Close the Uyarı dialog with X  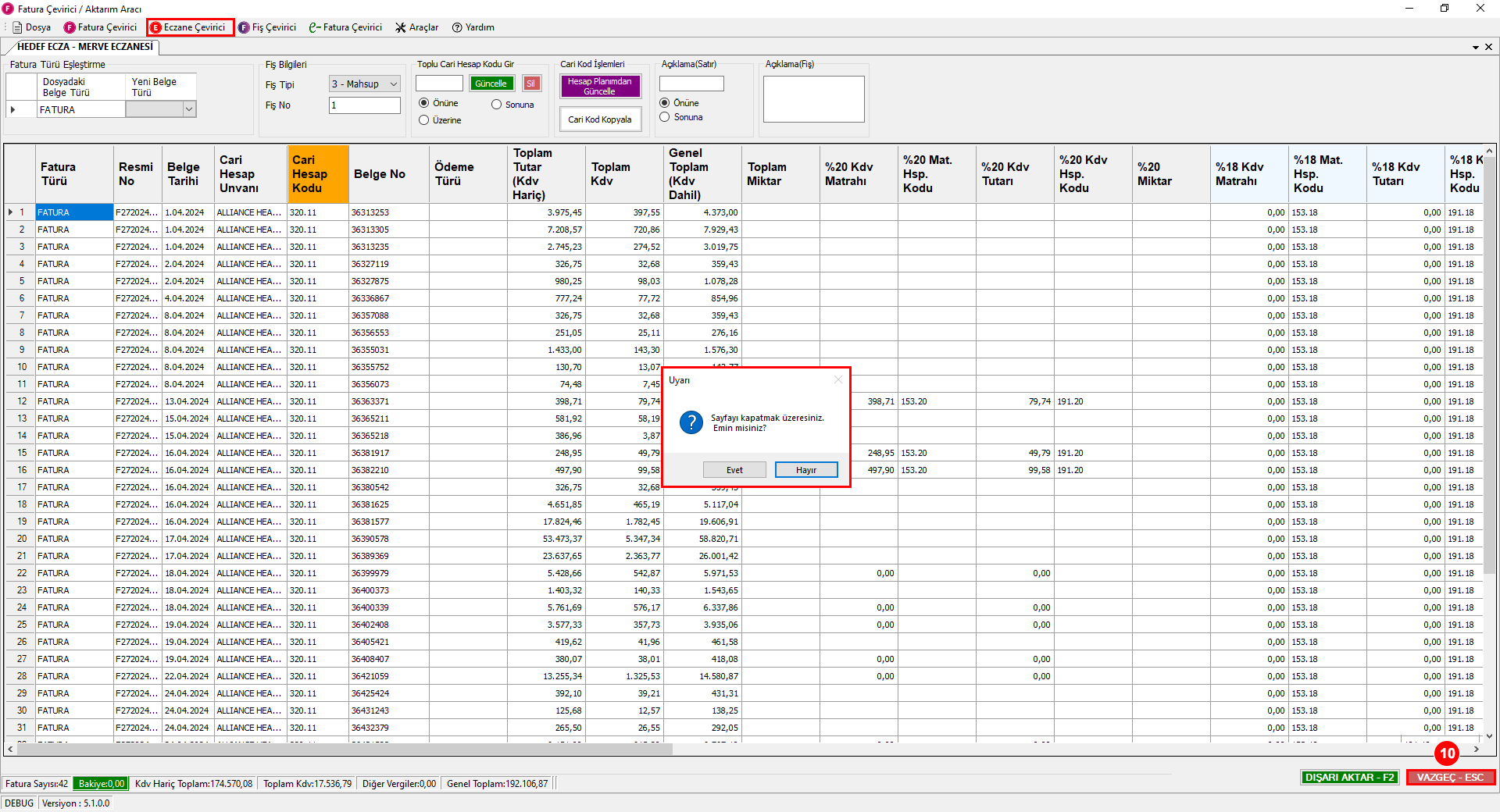(838, 379)
